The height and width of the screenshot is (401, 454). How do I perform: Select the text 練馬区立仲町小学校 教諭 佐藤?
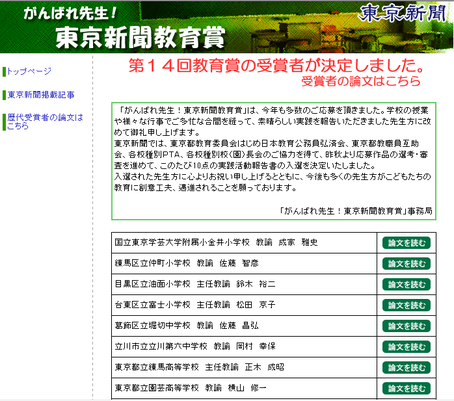point(175,263)
